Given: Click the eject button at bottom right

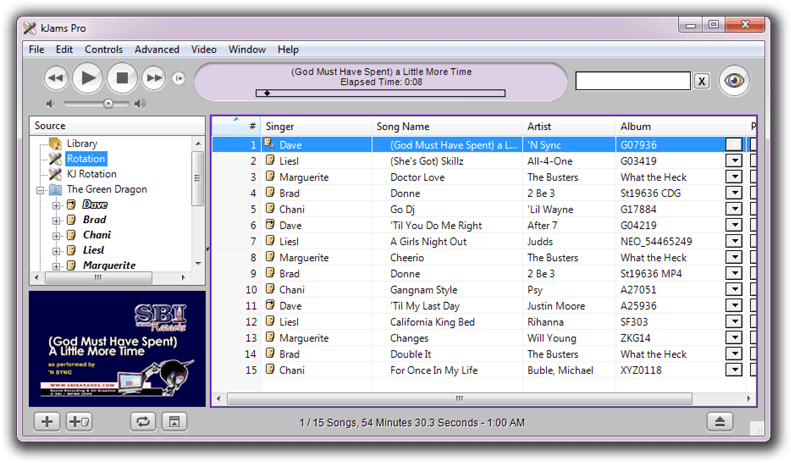Looking at the screenshot, I should (719, 421).
